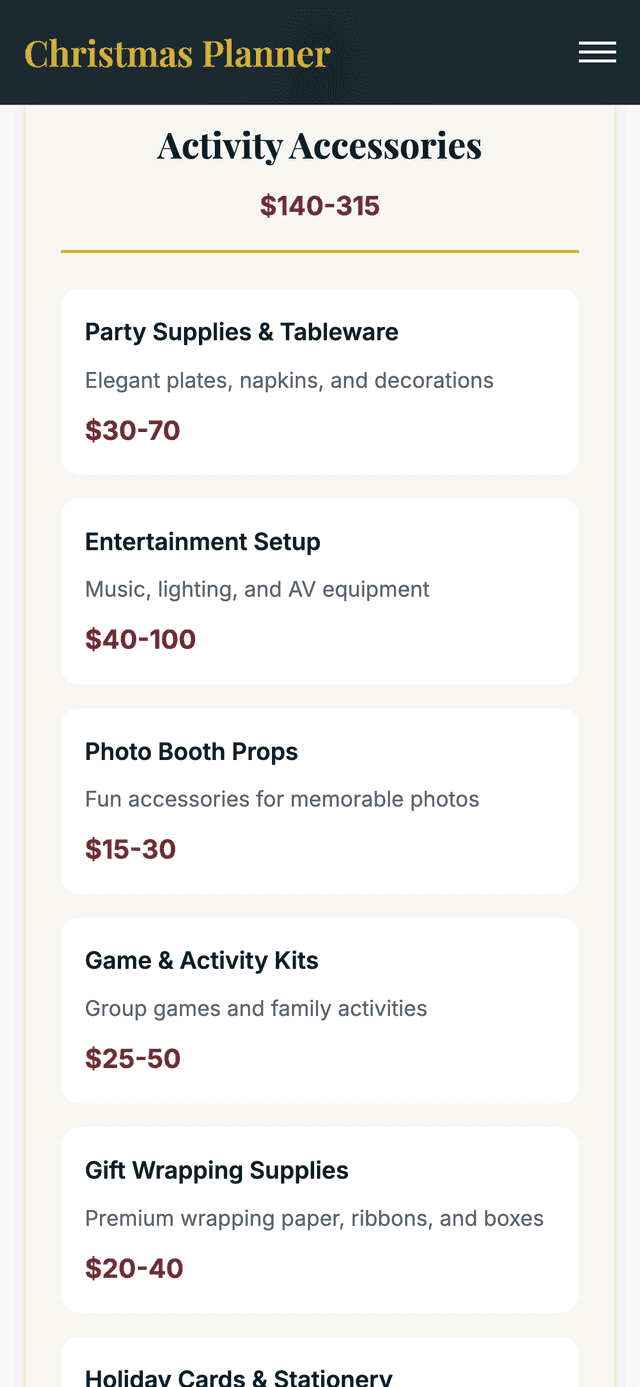Open the Gift Wrapping Supplies card

click(320, 1218)
